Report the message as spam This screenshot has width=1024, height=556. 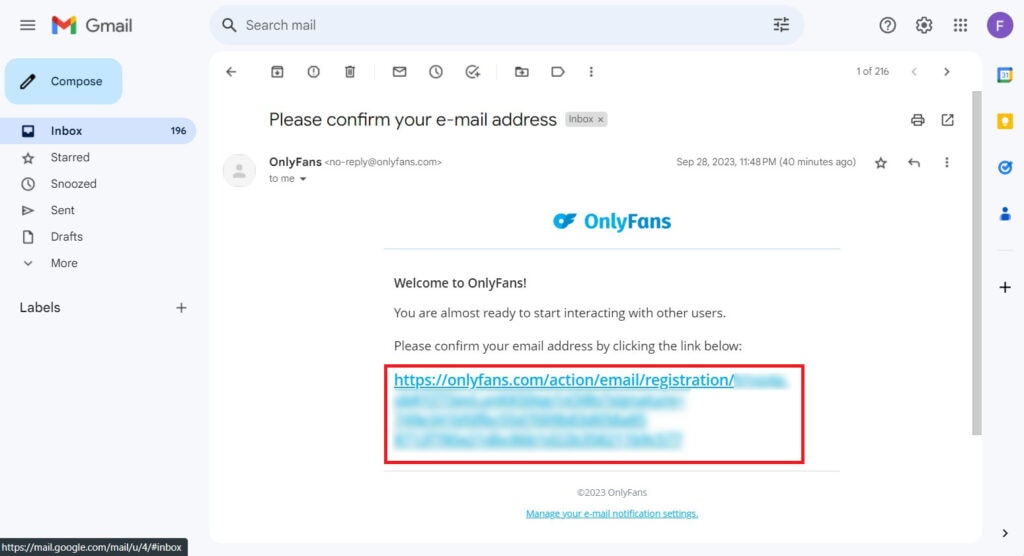coord(313,72)
